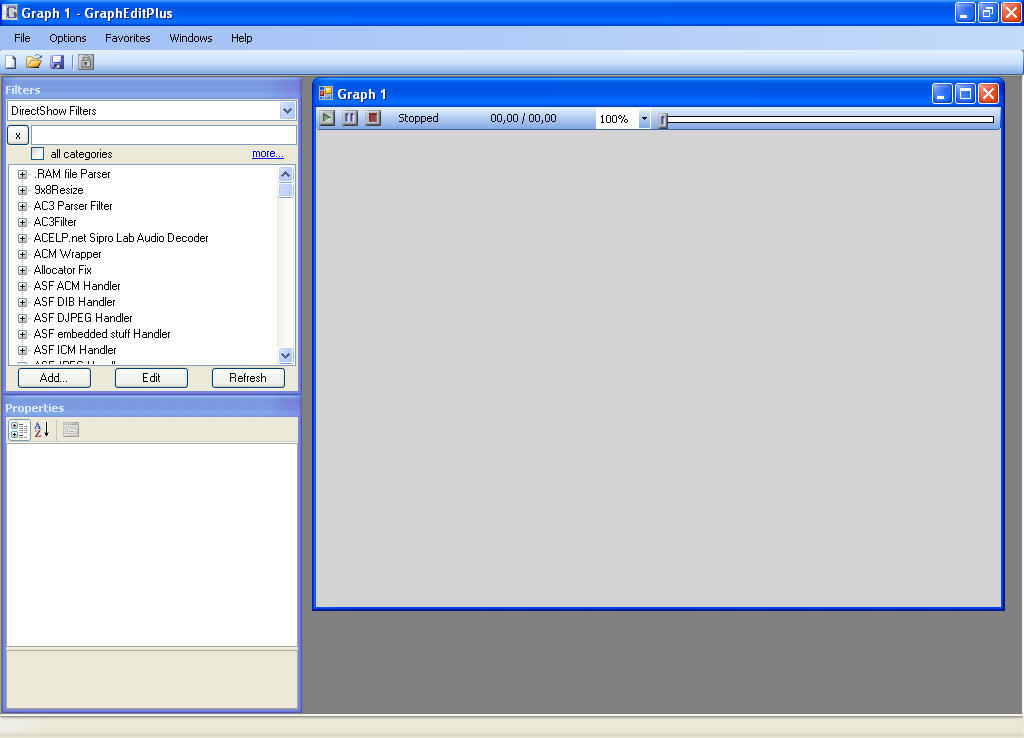Click the New graph toolbar icon

10,62
